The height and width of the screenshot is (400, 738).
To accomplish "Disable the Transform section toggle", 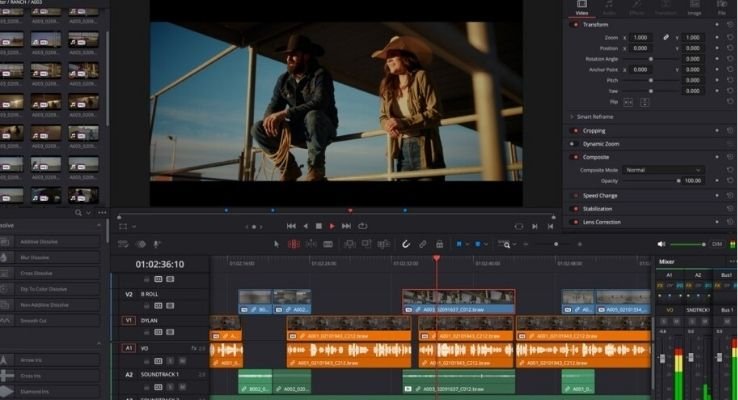I will (x=574, y=24).
